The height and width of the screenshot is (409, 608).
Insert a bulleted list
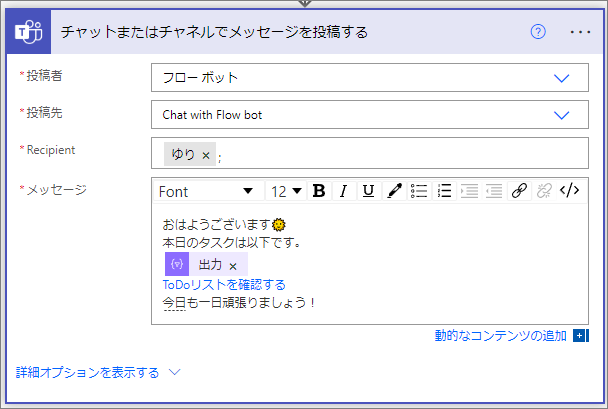click(x=419, y=191)
